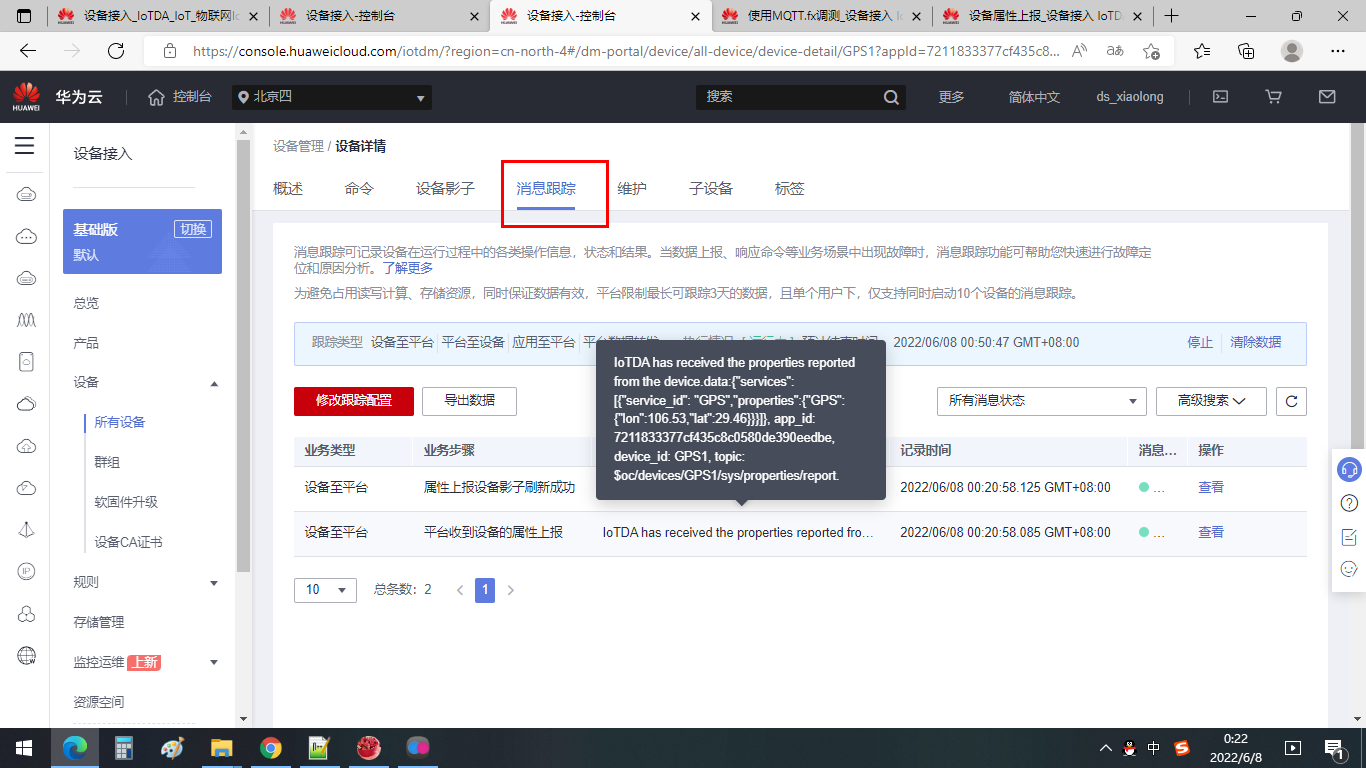The width and height of the screenshot is (1366, 768).
Task: Click 查看 for 属性上报设备影子刷新成功 row
Action: click(1211, 488)
